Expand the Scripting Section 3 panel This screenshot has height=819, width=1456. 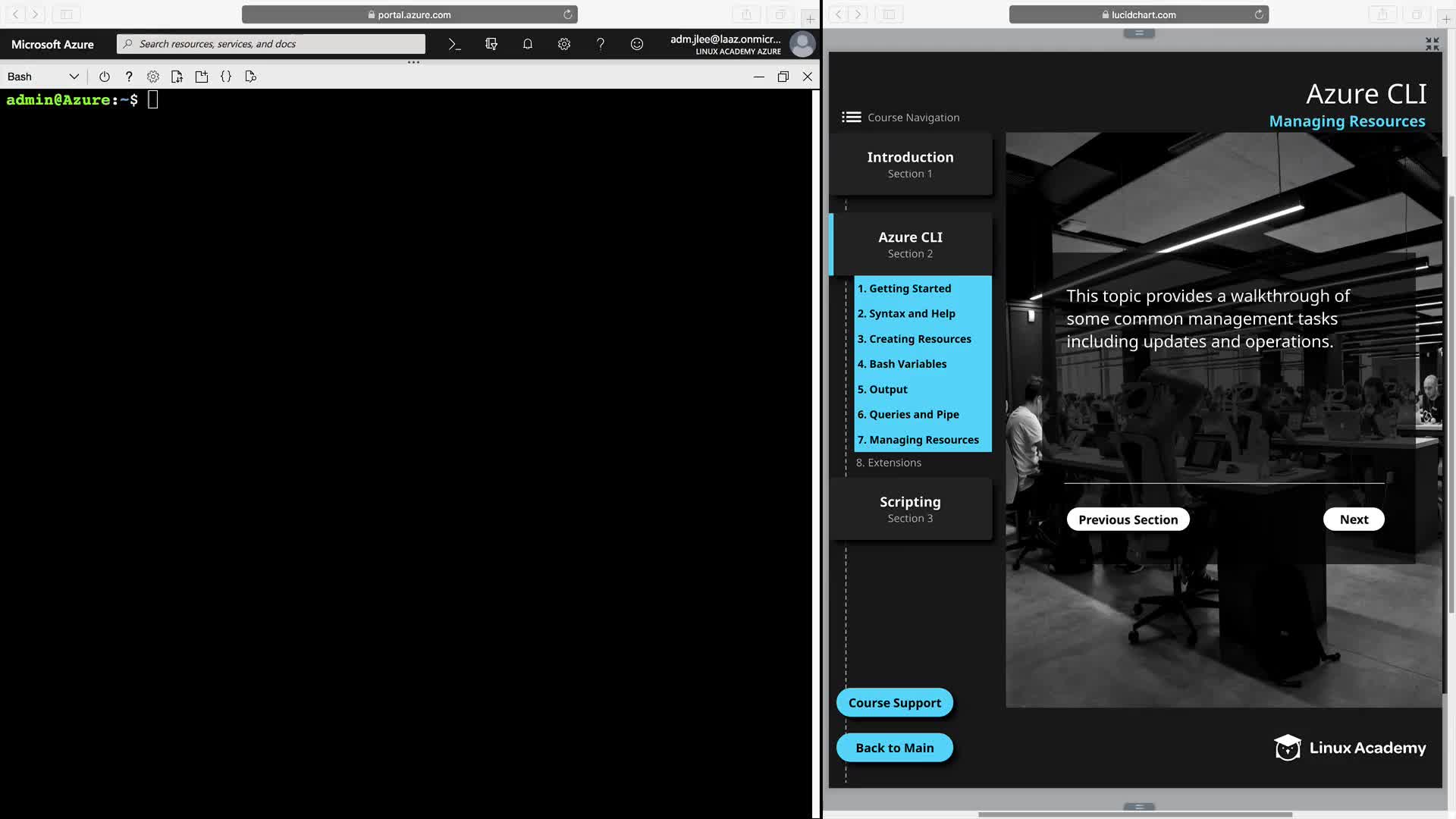pos(910,509)
